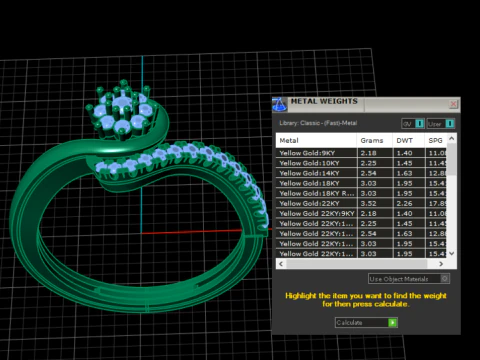Select the Yellow Gold:18KY R... row
This screenshot has width=480, height=360.
tap(361, 193)
